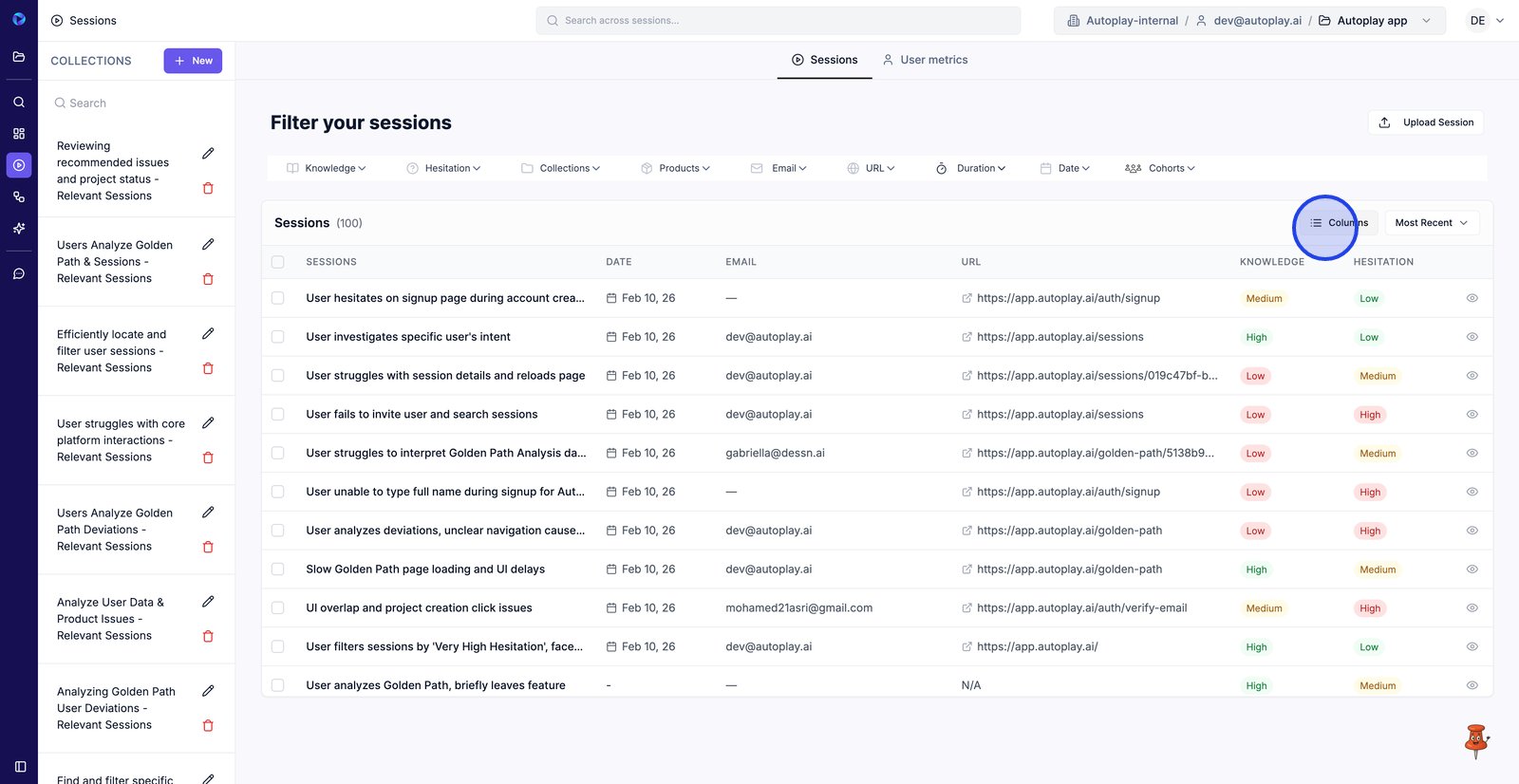Click the mascot help icon bottom right

pyautogui.click(x=1475, y=741)
